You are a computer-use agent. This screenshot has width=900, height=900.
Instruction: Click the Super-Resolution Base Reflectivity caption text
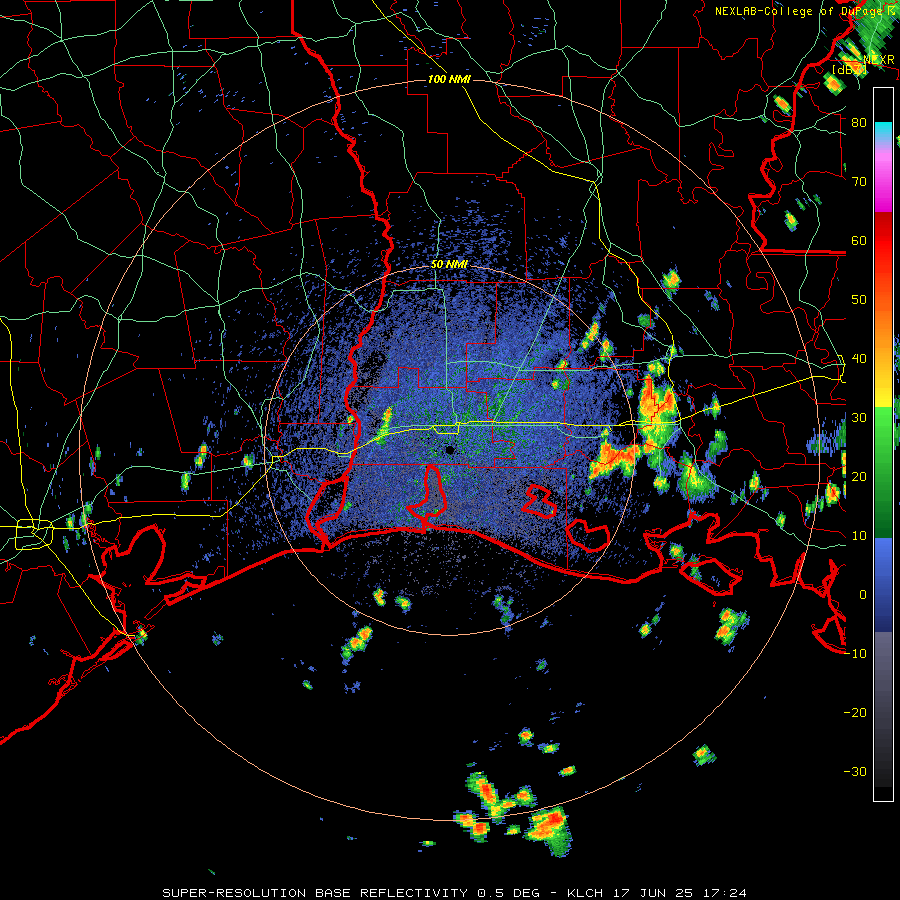pyautogui.click(x=454, y=893)
